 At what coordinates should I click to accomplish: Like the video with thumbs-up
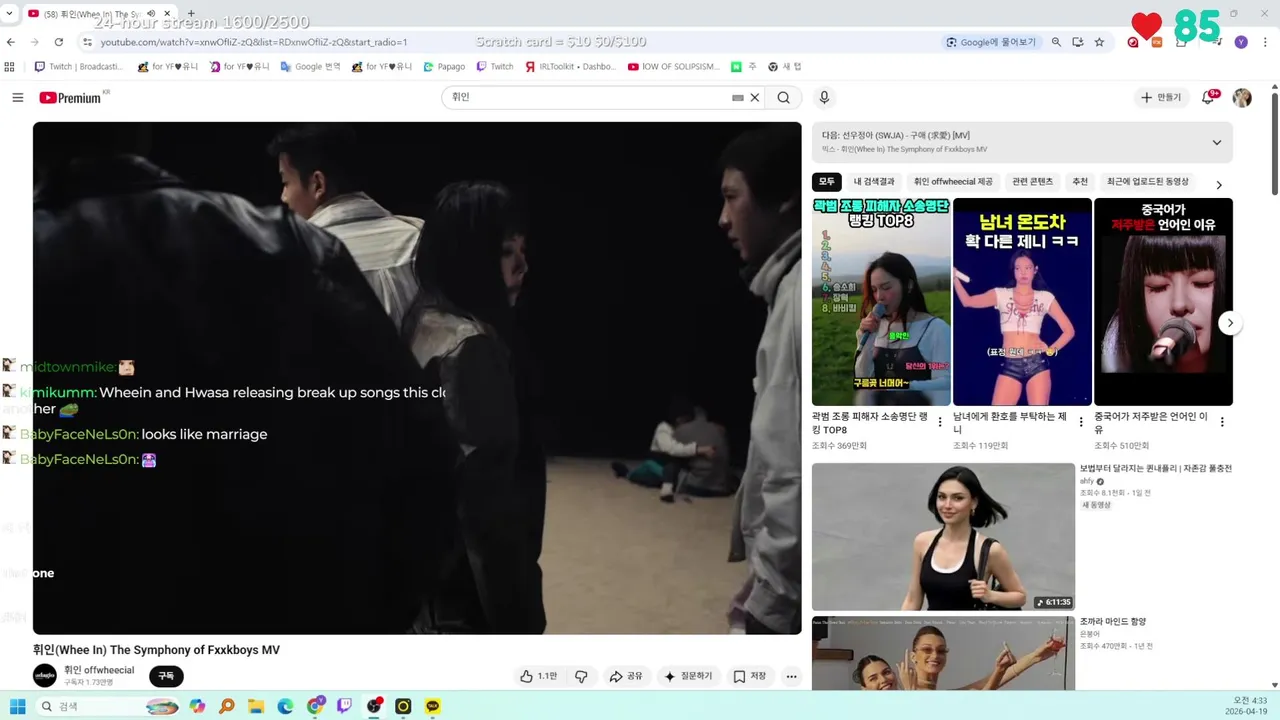pos(538,676)
